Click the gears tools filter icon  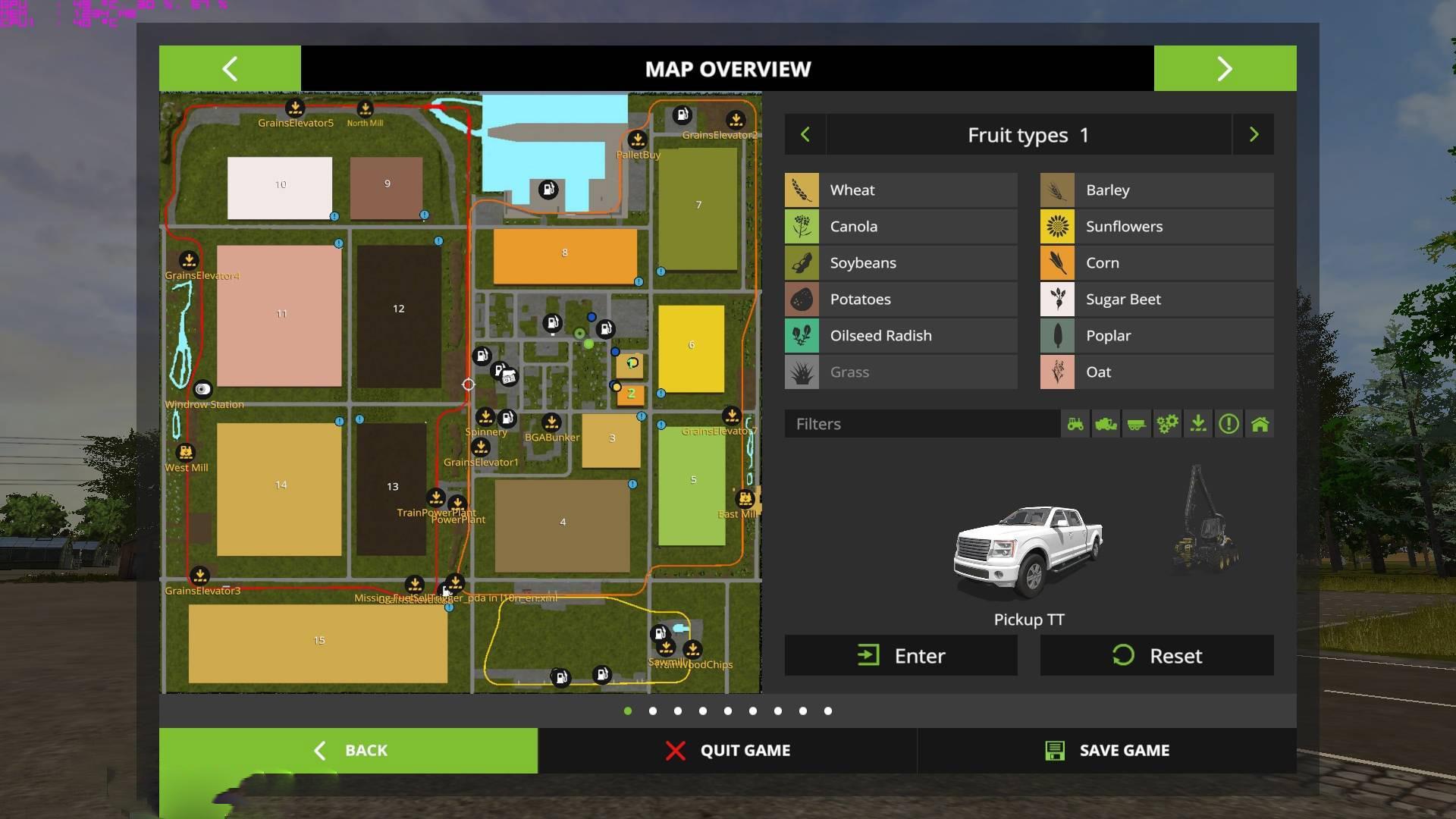pyautogui.click(x=1167, y=424)
